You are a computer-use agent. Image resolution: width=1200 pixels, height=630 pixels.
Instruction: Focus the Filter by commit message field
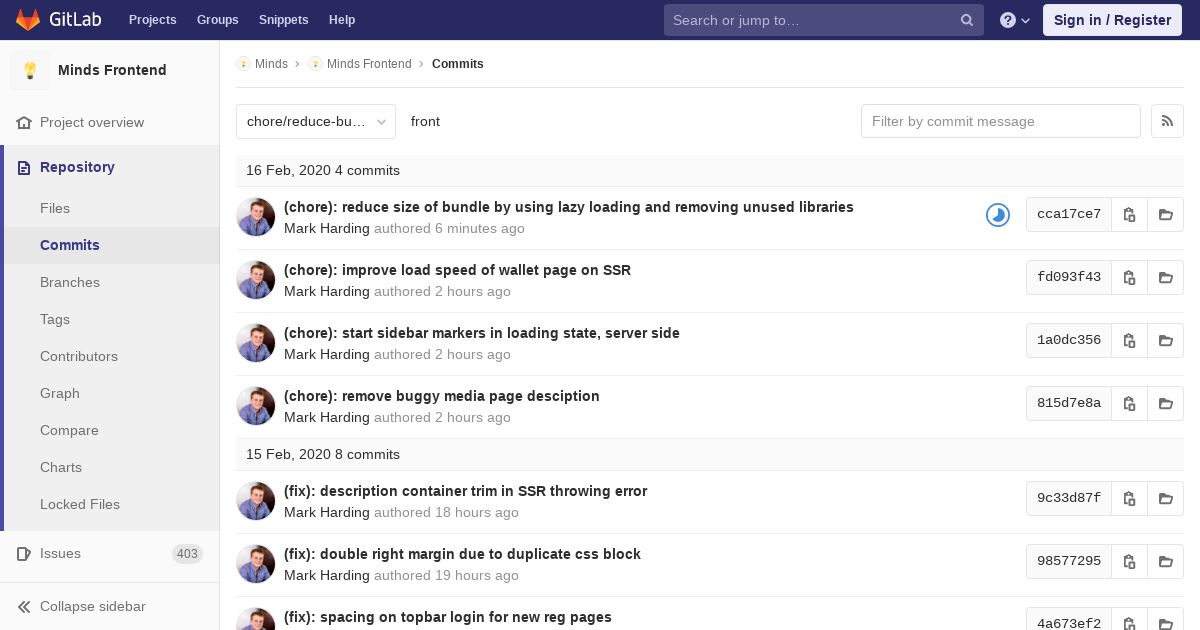1000,121
